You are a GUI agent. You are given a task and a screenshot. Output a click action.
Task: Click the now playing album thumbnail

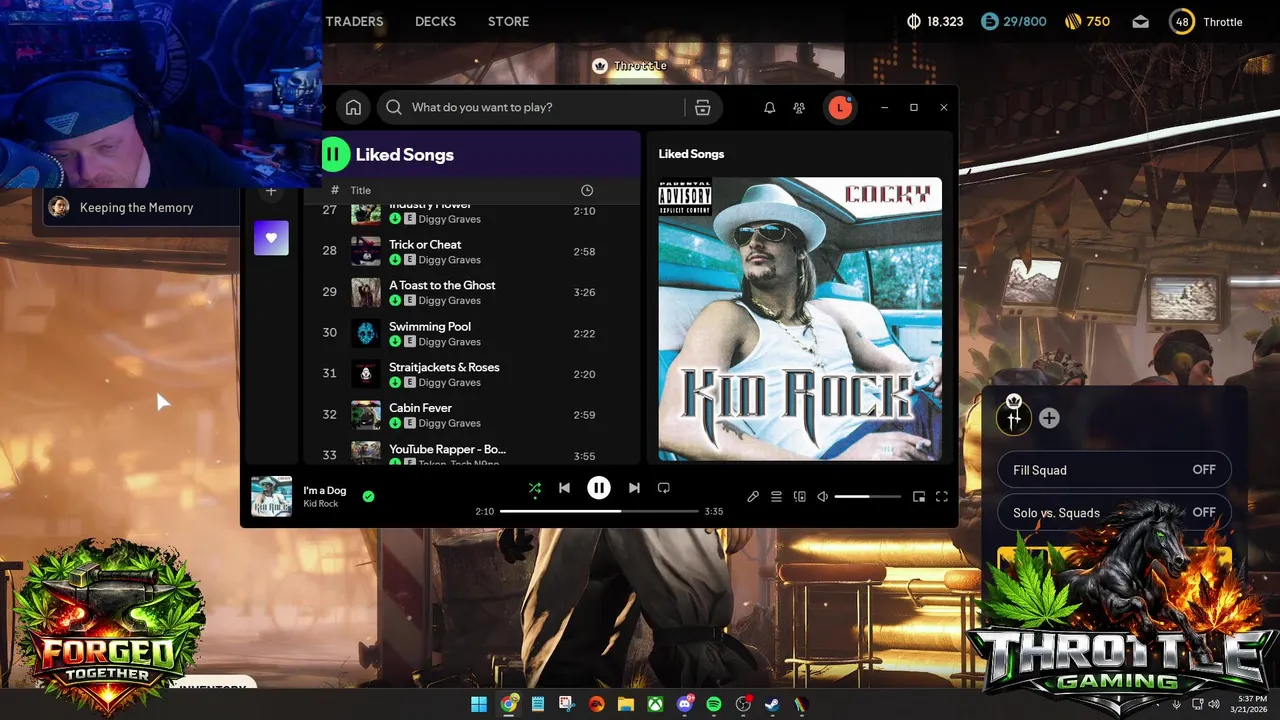click(271, 496)
